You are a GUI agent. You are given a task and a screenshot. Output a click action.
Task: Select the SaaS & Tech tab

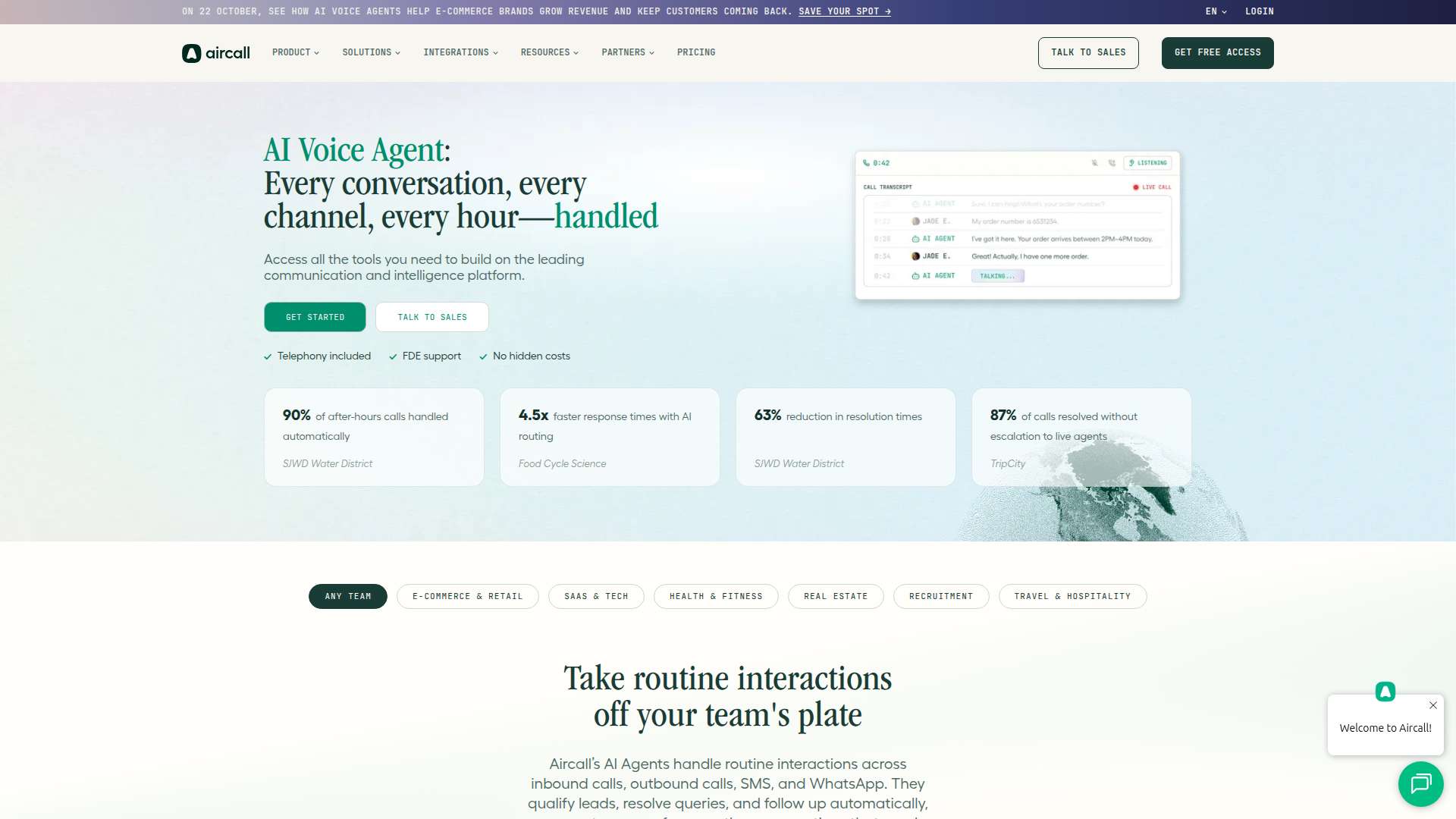[x=596, y=597]
